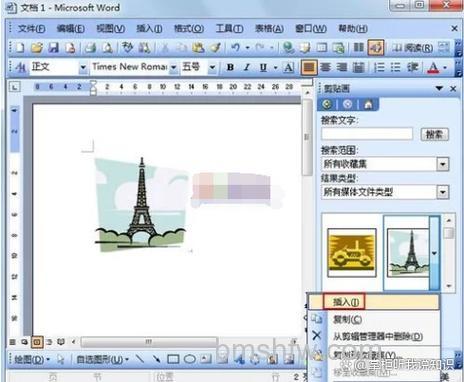Click the 搜索 search button
Viewport: 464px width, 382px height.
tap(434, 135)
